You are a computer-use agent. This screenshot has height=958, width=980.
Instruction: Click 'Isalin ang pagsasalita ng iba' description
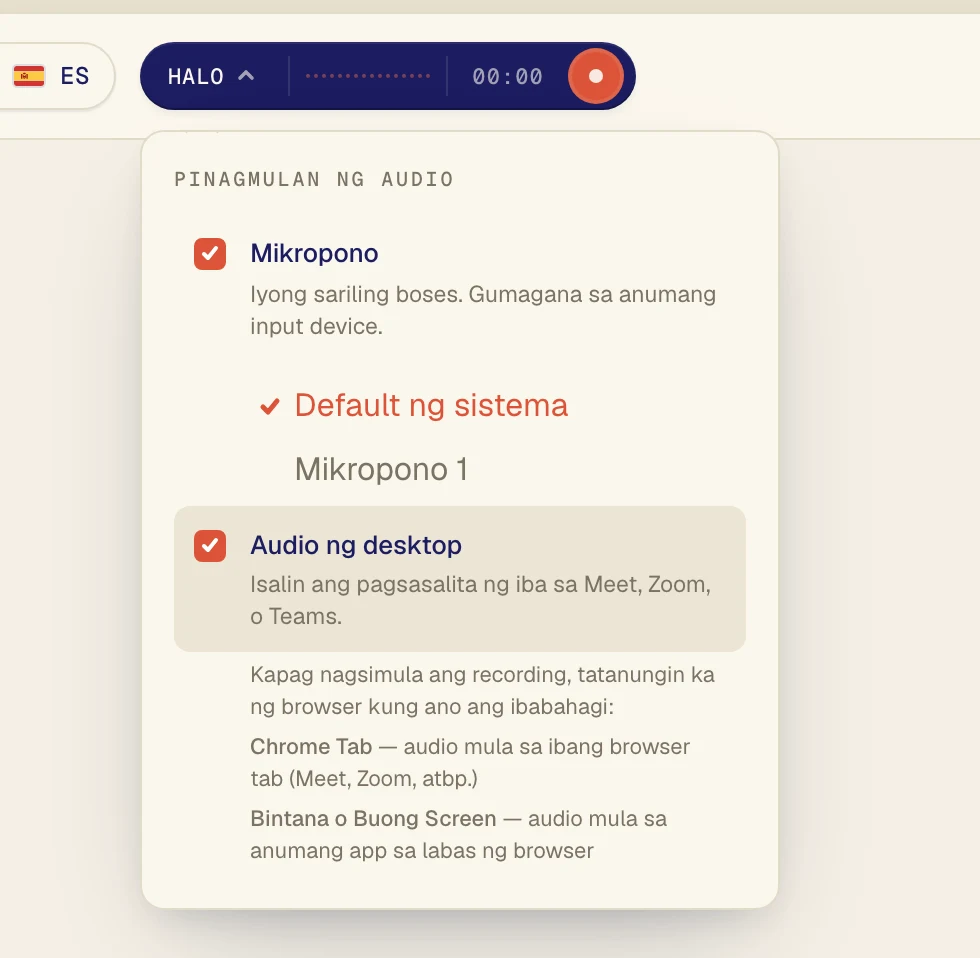pyautogui.click(x=481, y=600)
